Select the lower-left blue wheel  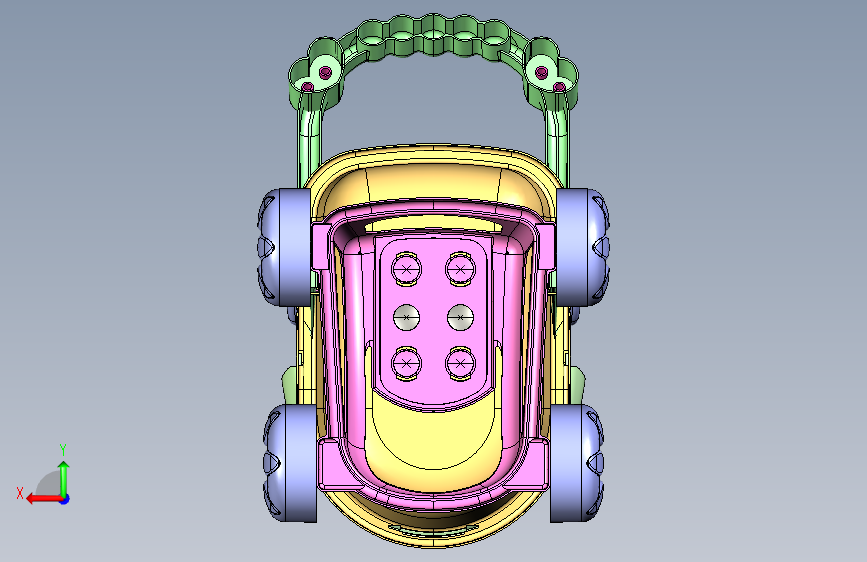point(291,462)
